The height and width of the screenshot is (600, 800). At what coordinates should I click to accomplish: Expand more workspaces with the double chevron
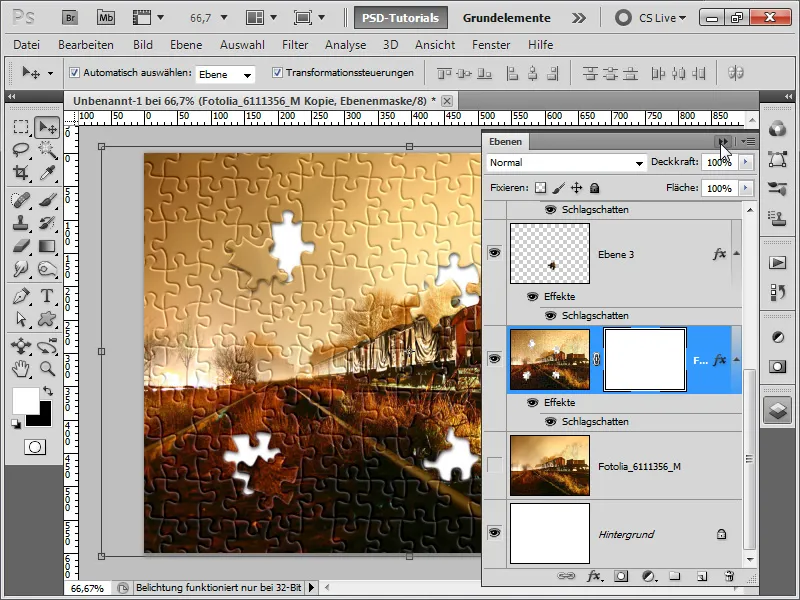coord(579,18)
